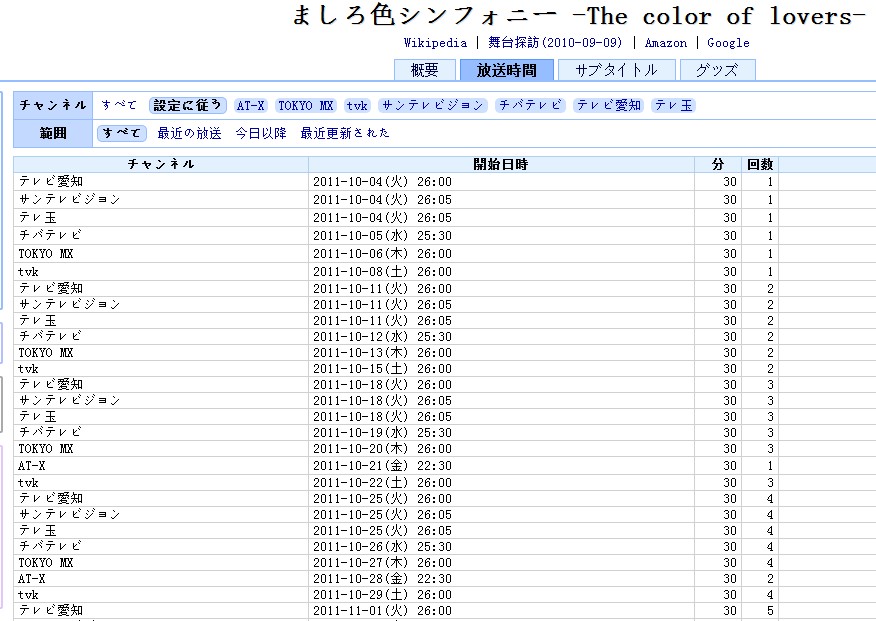Click the date 2011-10-13(木) 26:00
The width and height of the screenshot is (876, 621).
pos(382,353)
